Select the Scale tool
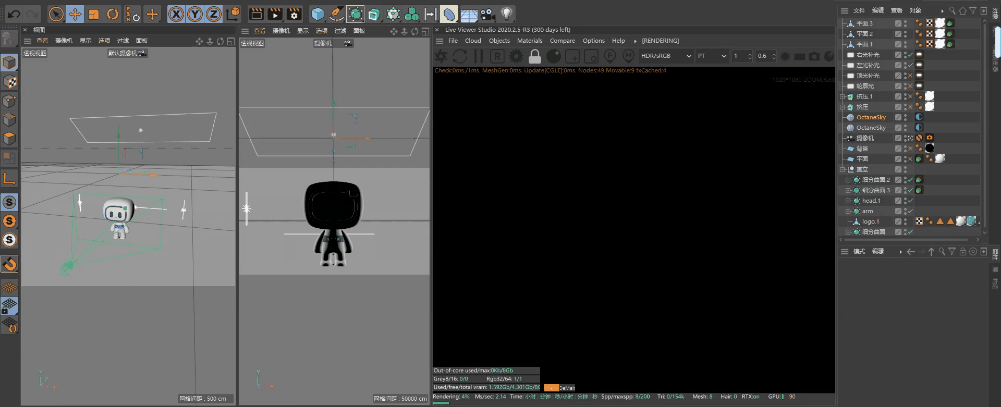 (x=94, y=13)
